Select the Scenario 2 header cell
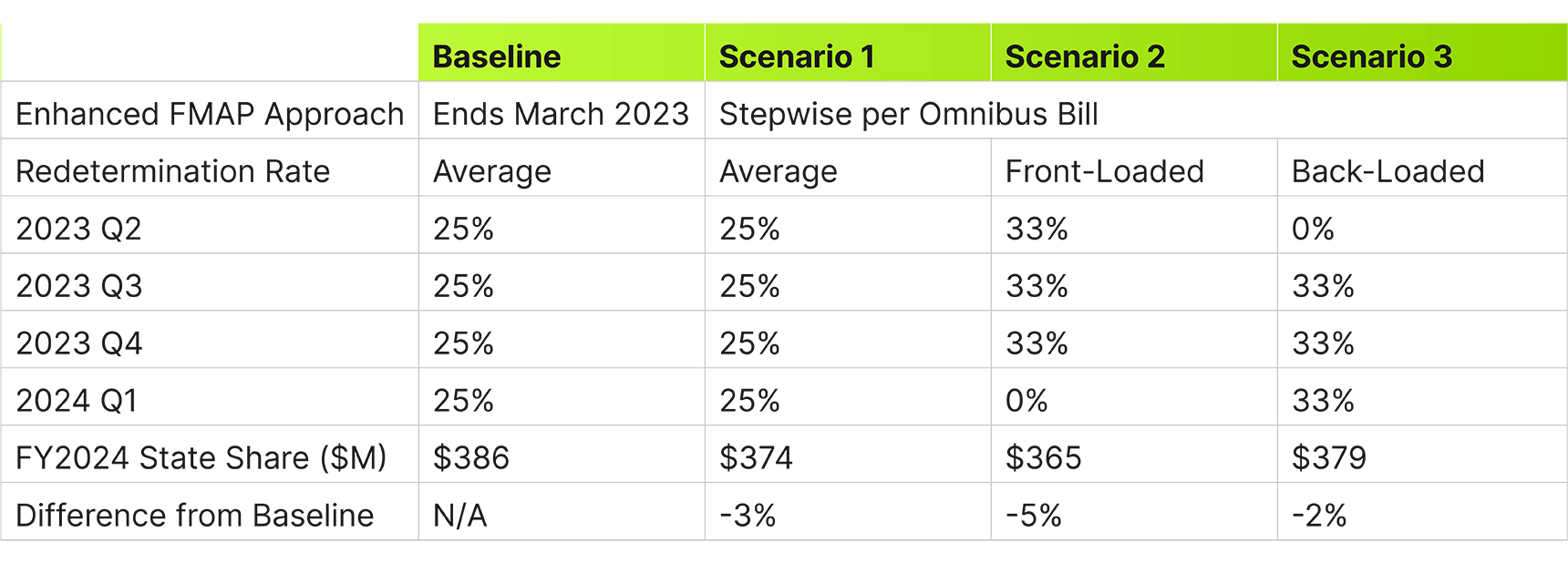The image size is (1568, 563). [x=1134, y=53]
